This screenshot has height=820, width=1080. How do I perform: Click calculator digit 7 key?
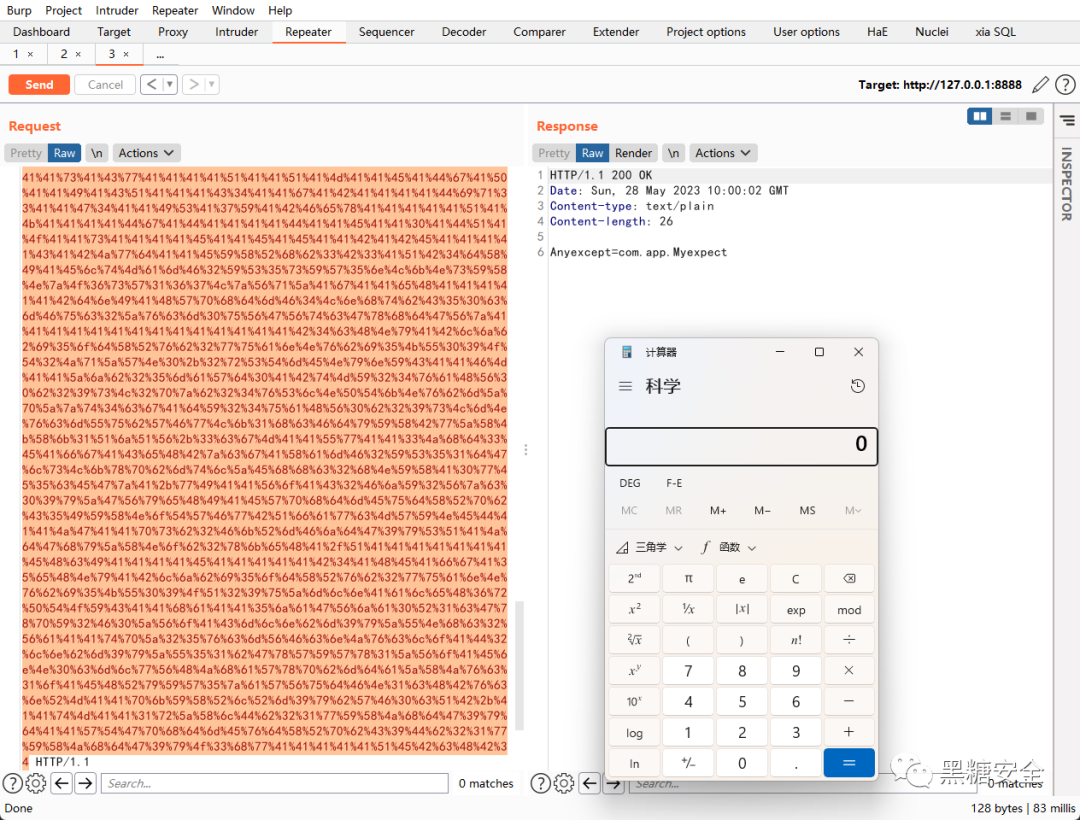point(688,671)
